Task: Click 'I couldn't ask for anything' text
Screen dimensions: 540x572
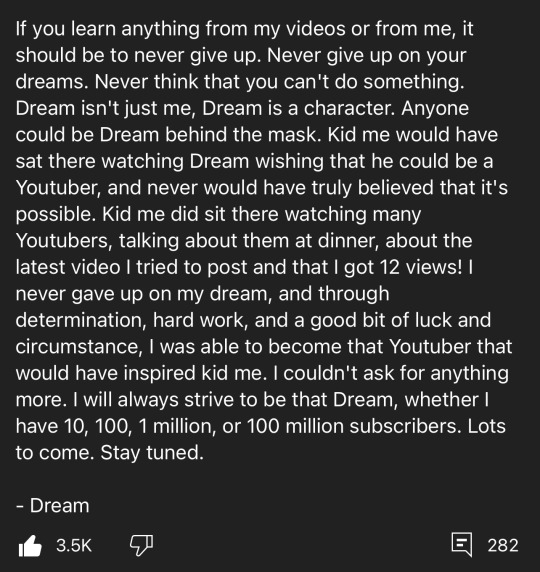Action: pyautogui.click(x=390, y=374)
